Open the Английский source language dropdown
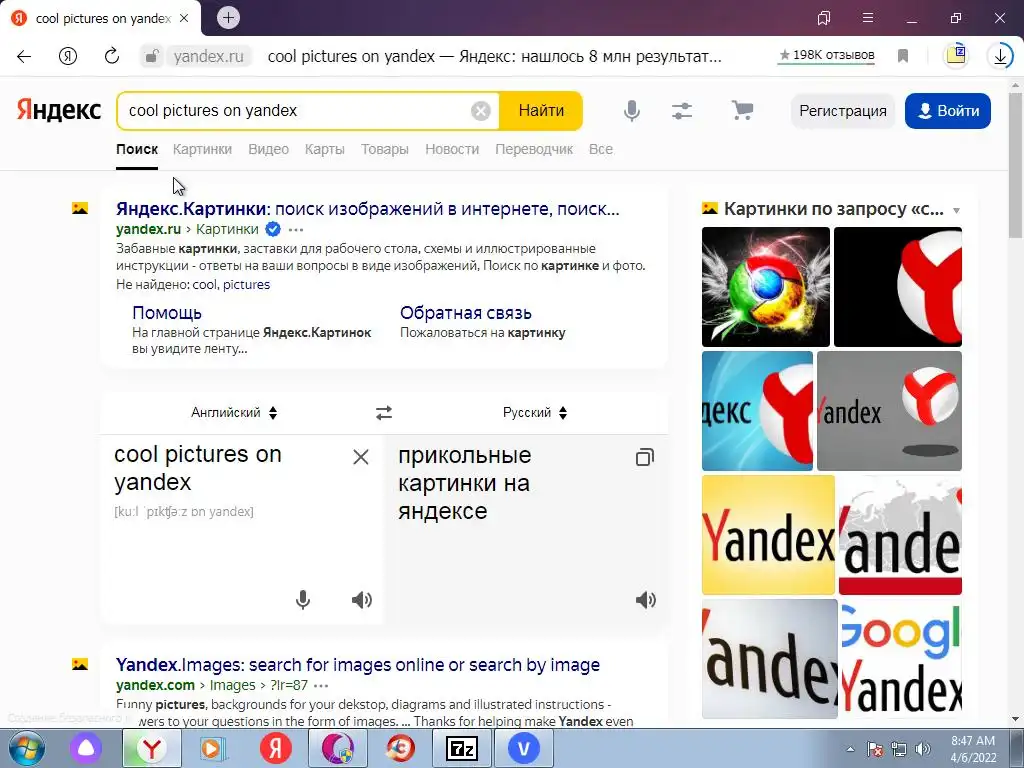Viewport: 1024px width, 768px height. (x=234, y=413)
